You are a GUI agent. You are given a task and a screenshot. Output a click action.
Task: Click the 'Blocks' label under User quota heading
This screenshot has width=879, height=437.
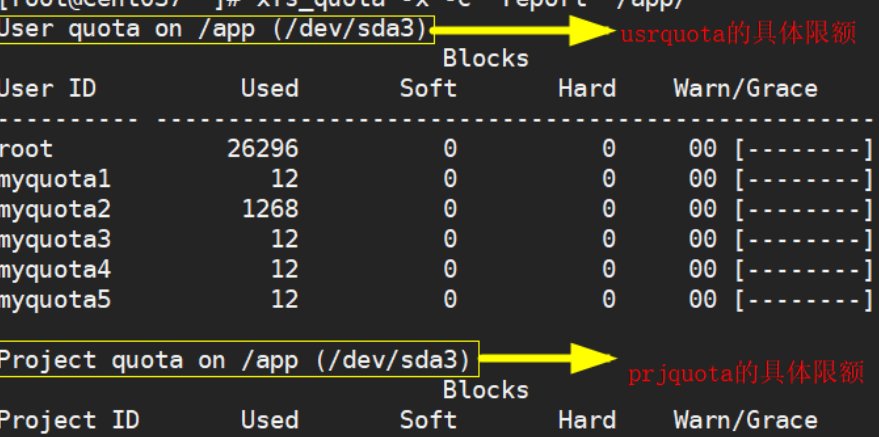[x=485, y=58]
